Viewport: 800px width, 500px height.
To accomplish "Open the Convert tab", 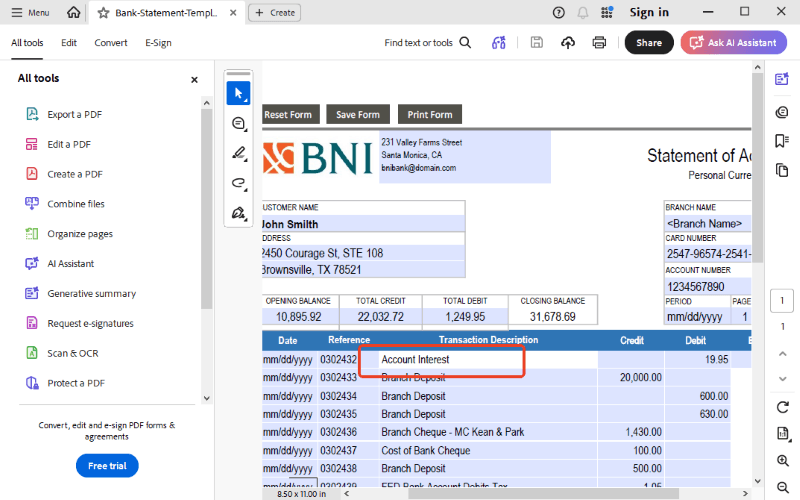I will coord(111,43).
